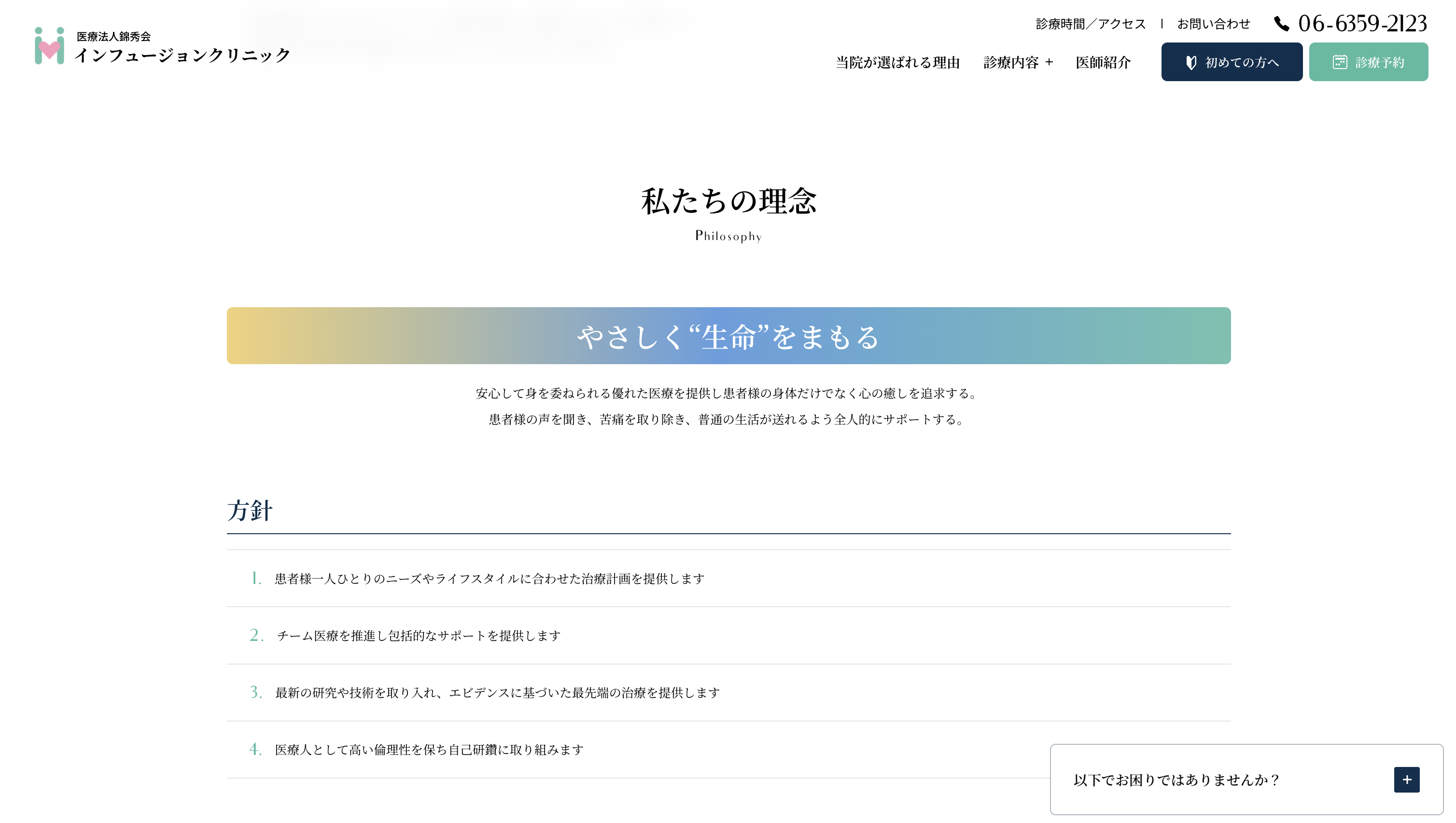Click policy item 2 about チーム医療
Image resolution: width=1456 pixels, height=823 pixels.
418,635
